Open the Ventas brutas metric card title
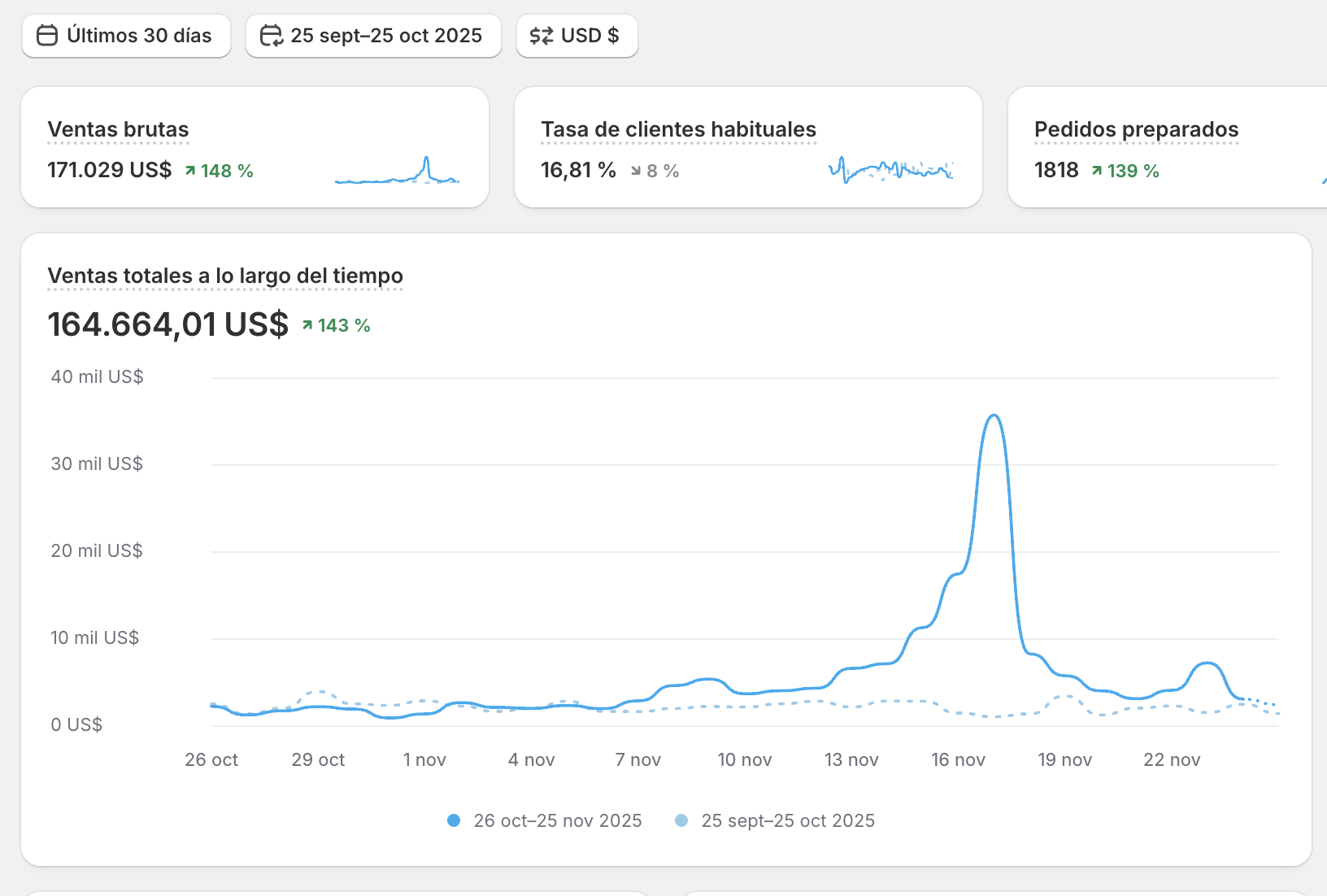This screenshot has width=1327, height=896. click(x=118, y=129)
